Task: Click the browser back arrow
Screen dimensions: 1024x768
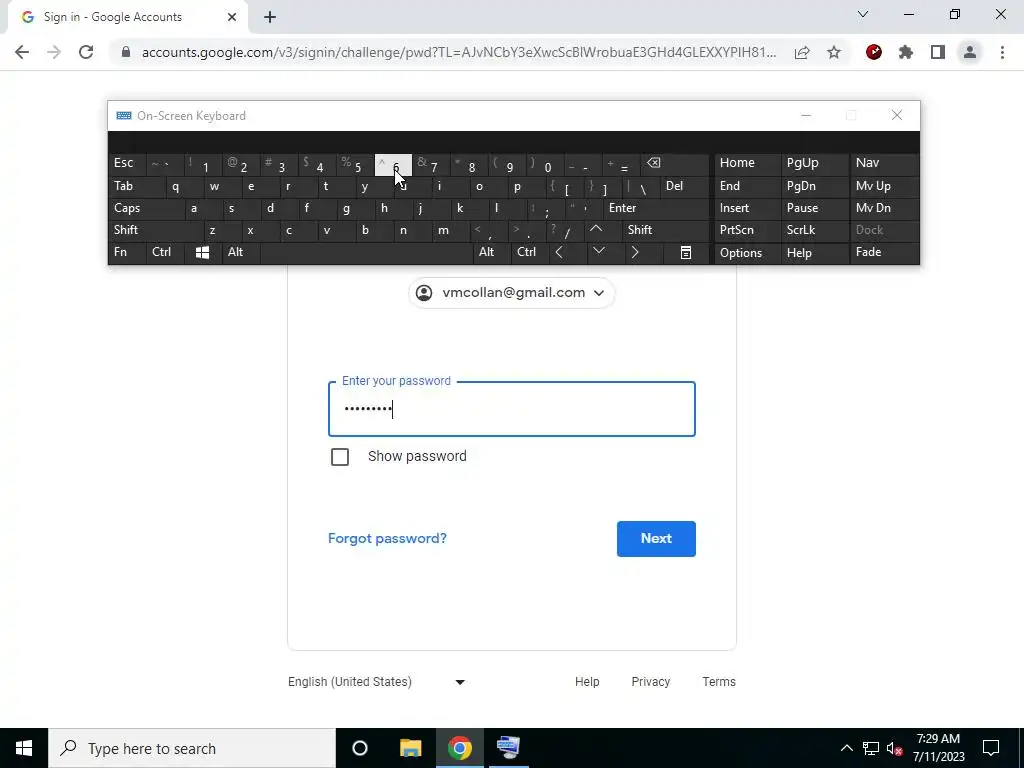Action: tap(22, 52)
